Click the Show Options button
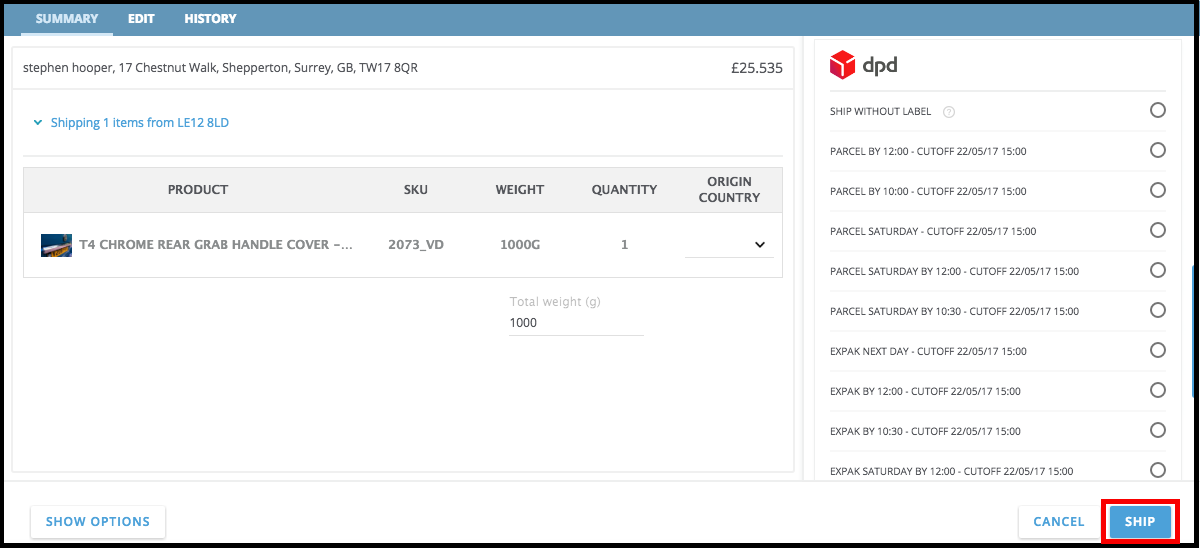1200x548 pixels. click(x=98, y=522)
